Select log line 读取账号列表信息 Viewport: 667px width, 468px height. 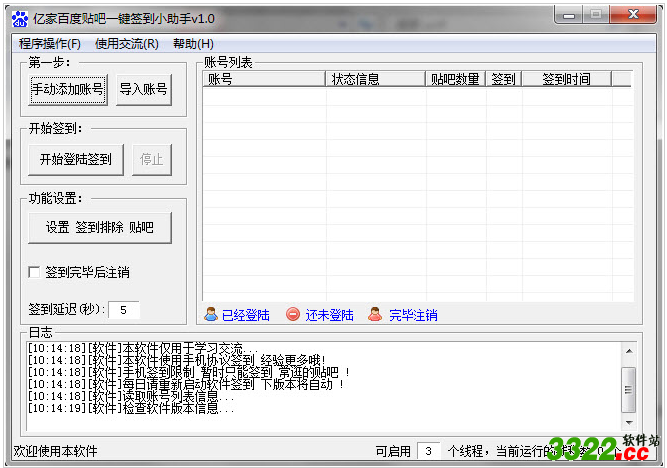coord(131,396)
